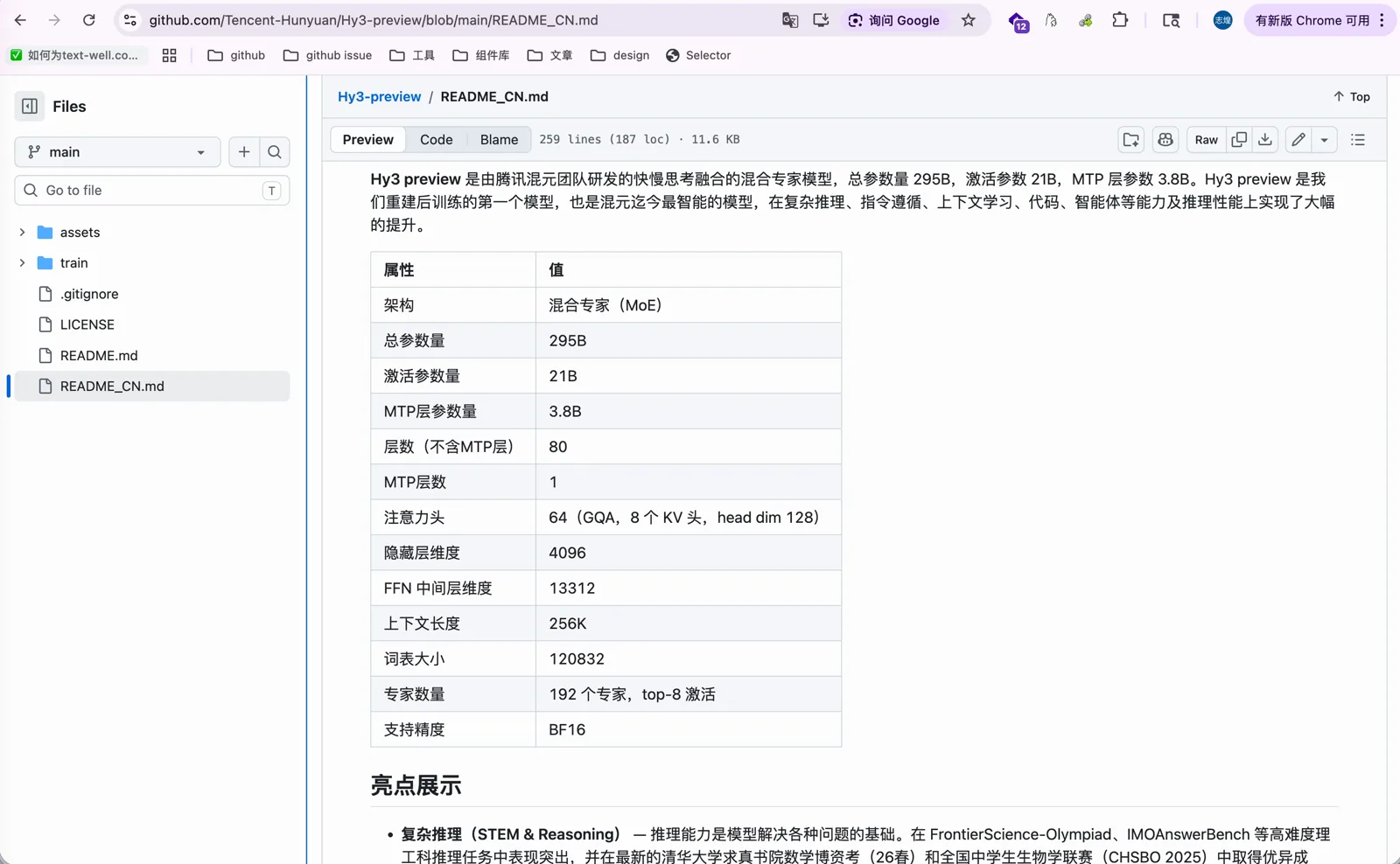
Task: Click the Chrome profile avatar
Action: tap(1222, 20)
